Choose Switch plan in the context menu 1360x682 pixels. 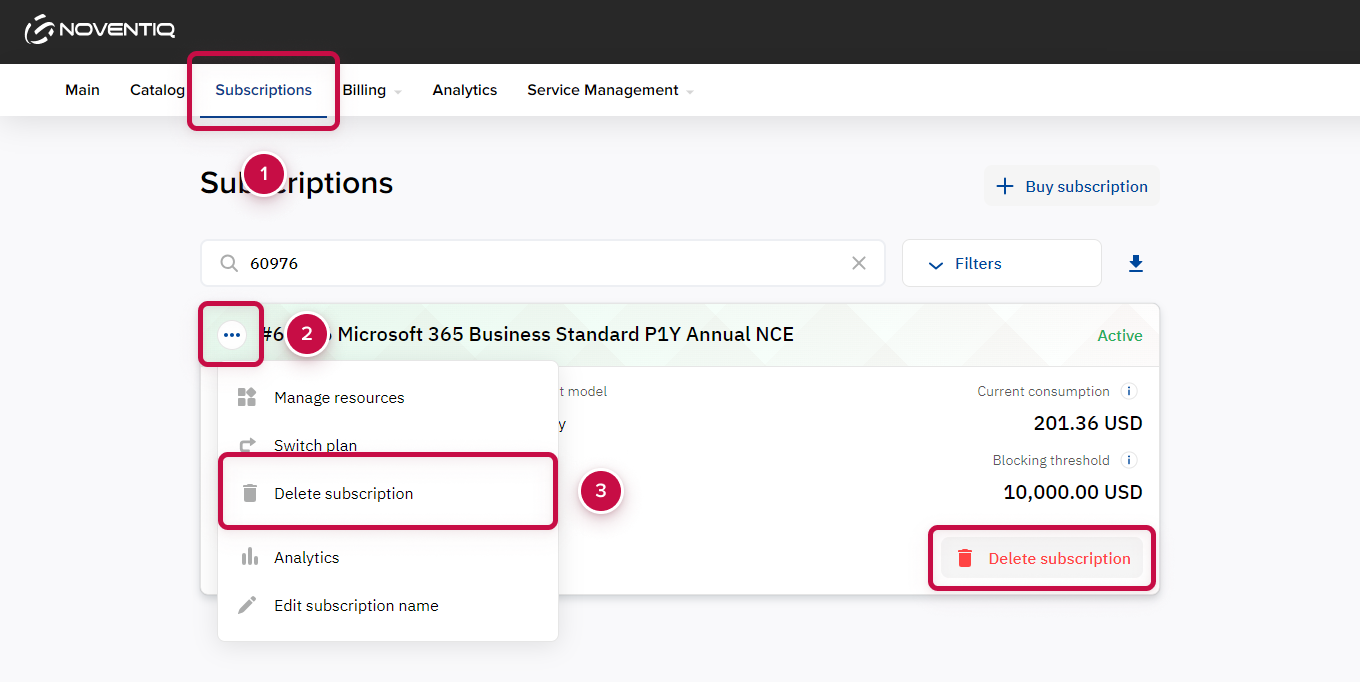point(315,445)
